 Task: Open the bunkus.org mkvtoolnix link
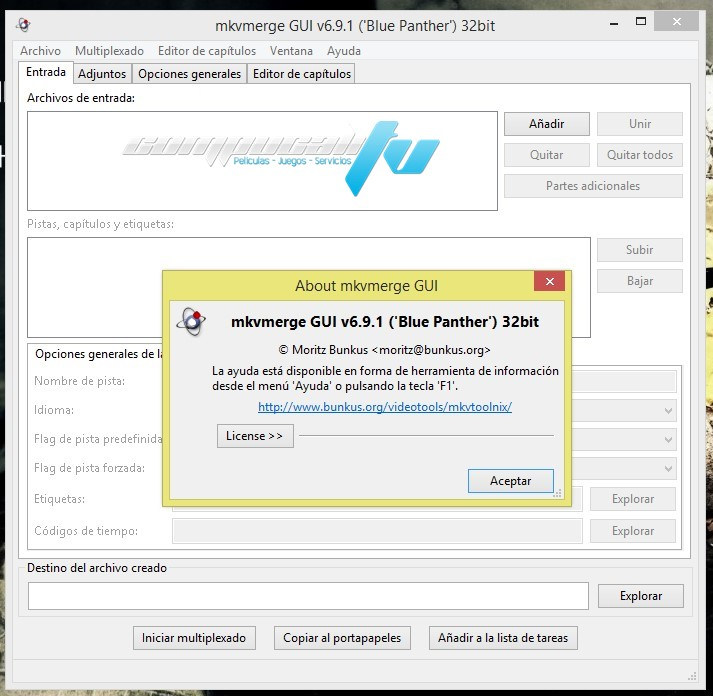385,406
